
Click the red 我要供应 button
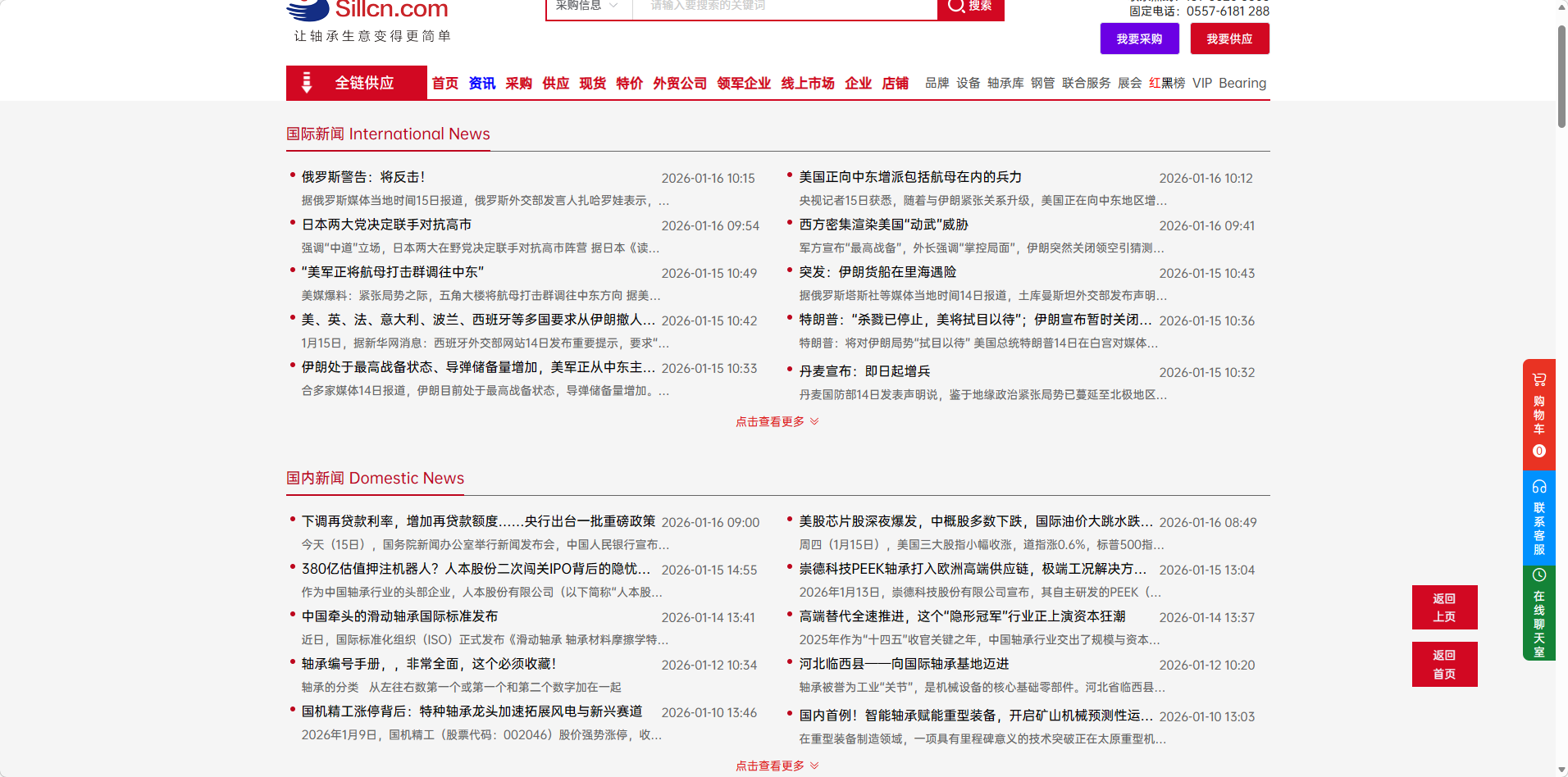pos(1228,39)
